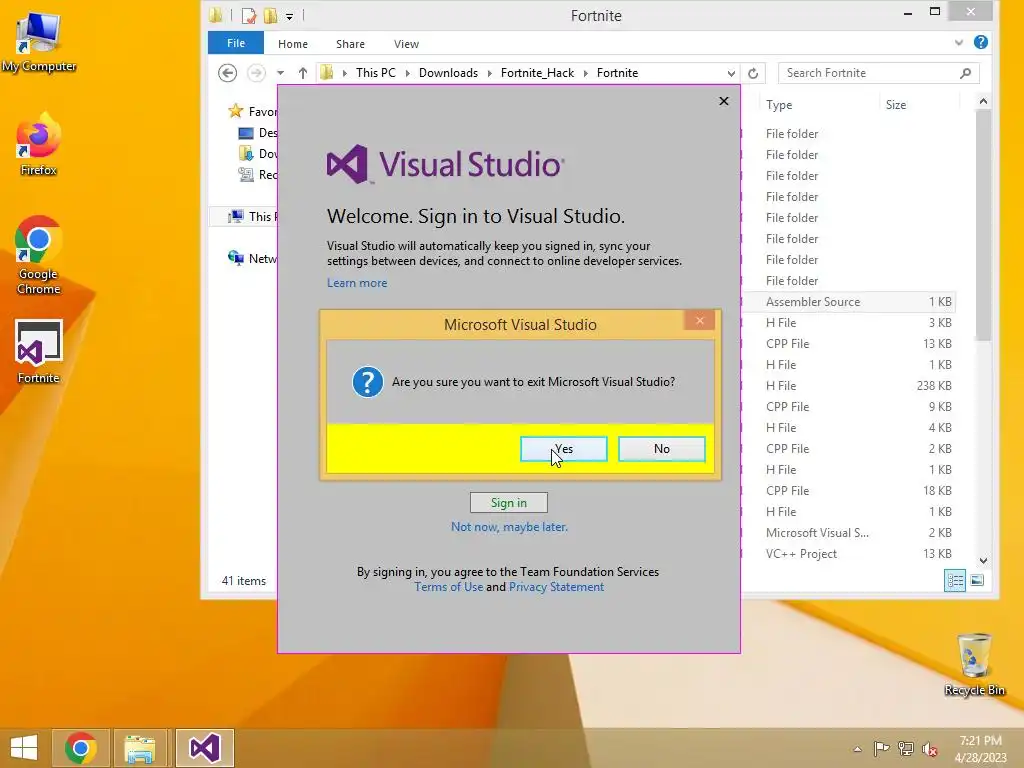Click the file list vertical scrollbar thumb
The width and height of the screenshot is (1024, 768).
pos(983,225)
